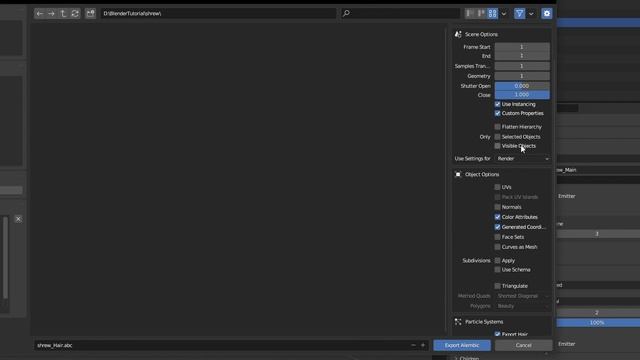Create a new directory
This screenshot has width=640, height=360.
pyautogui.click(x=90, y=13)
